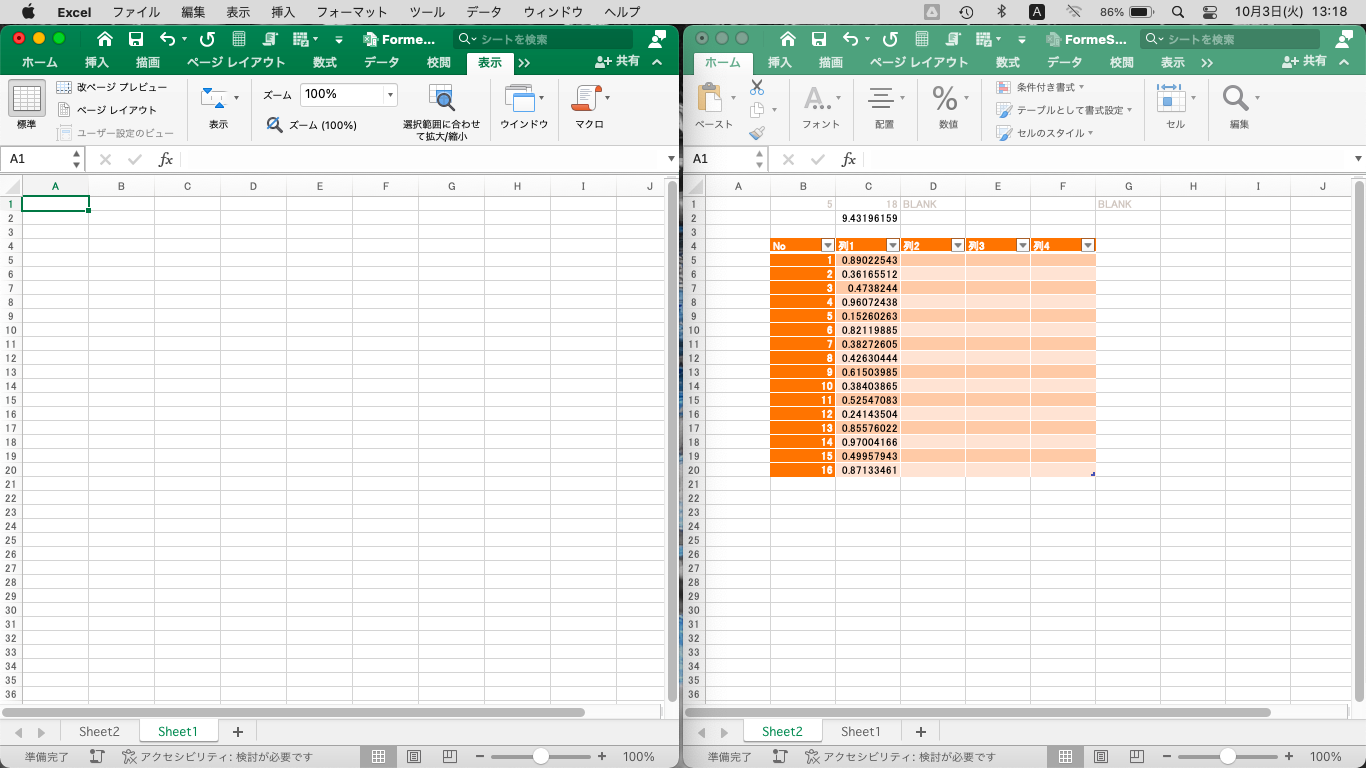Open the No column filter dropdown
Screen dimensions: 1366x768
(x=827, y=246)
